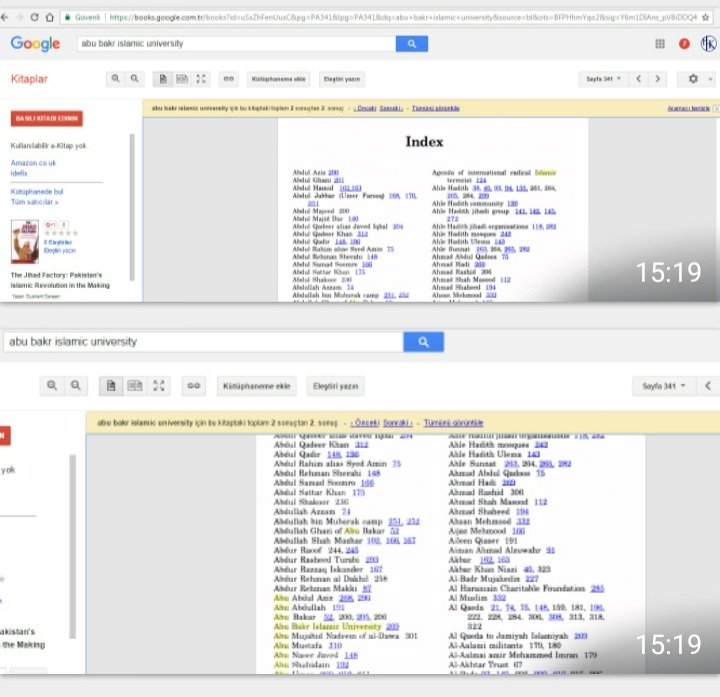Click previous page arrow in lower enlarged toolbar

[x=708, y=386]
